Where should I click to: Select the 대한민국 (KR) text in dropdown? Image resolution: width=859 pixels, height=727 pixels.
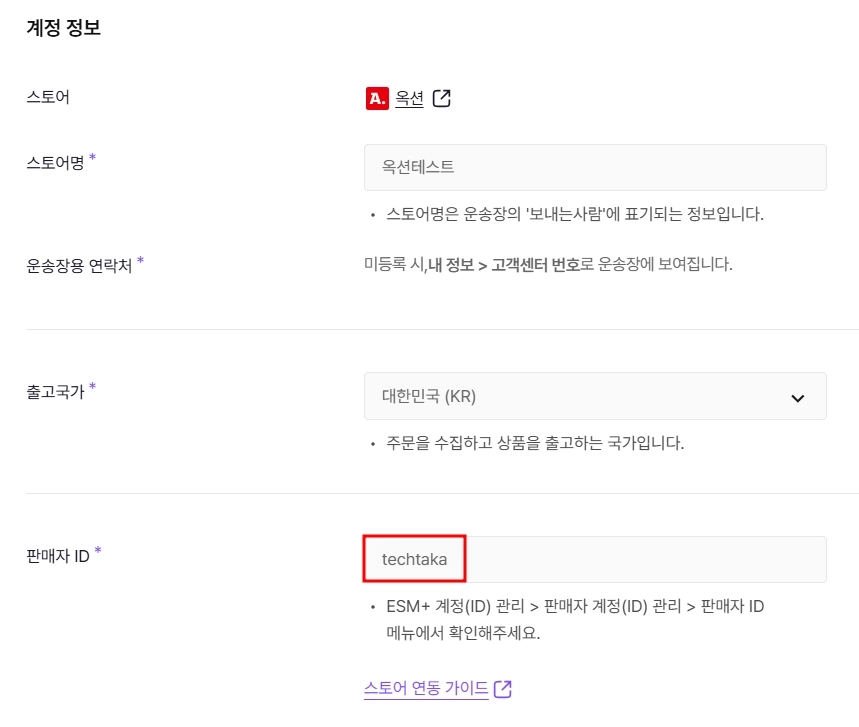click(x=428, y=396)
